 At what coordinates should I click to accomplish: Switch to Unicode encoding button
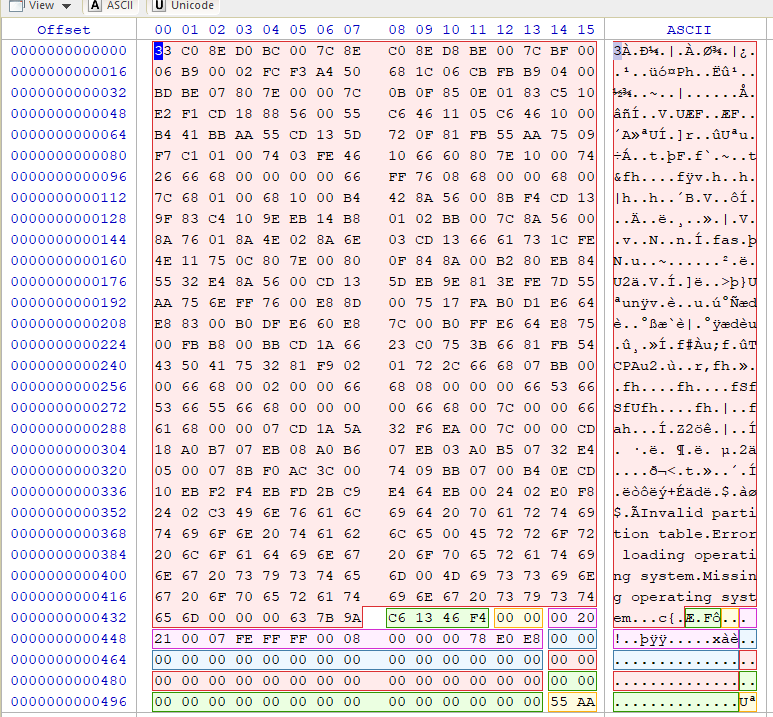[x=184, y=5]
